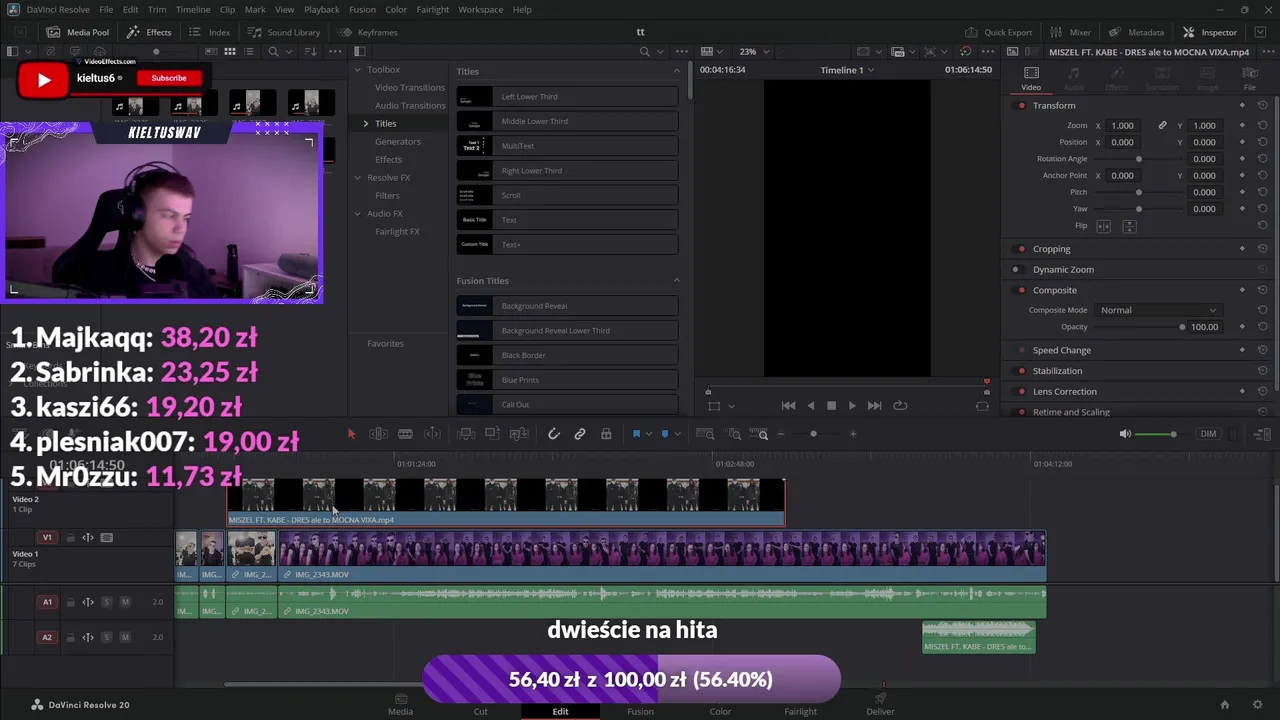Toggle the Zoom X/Y link icon
The image size is (1280, 720).
coord(1162,125)
